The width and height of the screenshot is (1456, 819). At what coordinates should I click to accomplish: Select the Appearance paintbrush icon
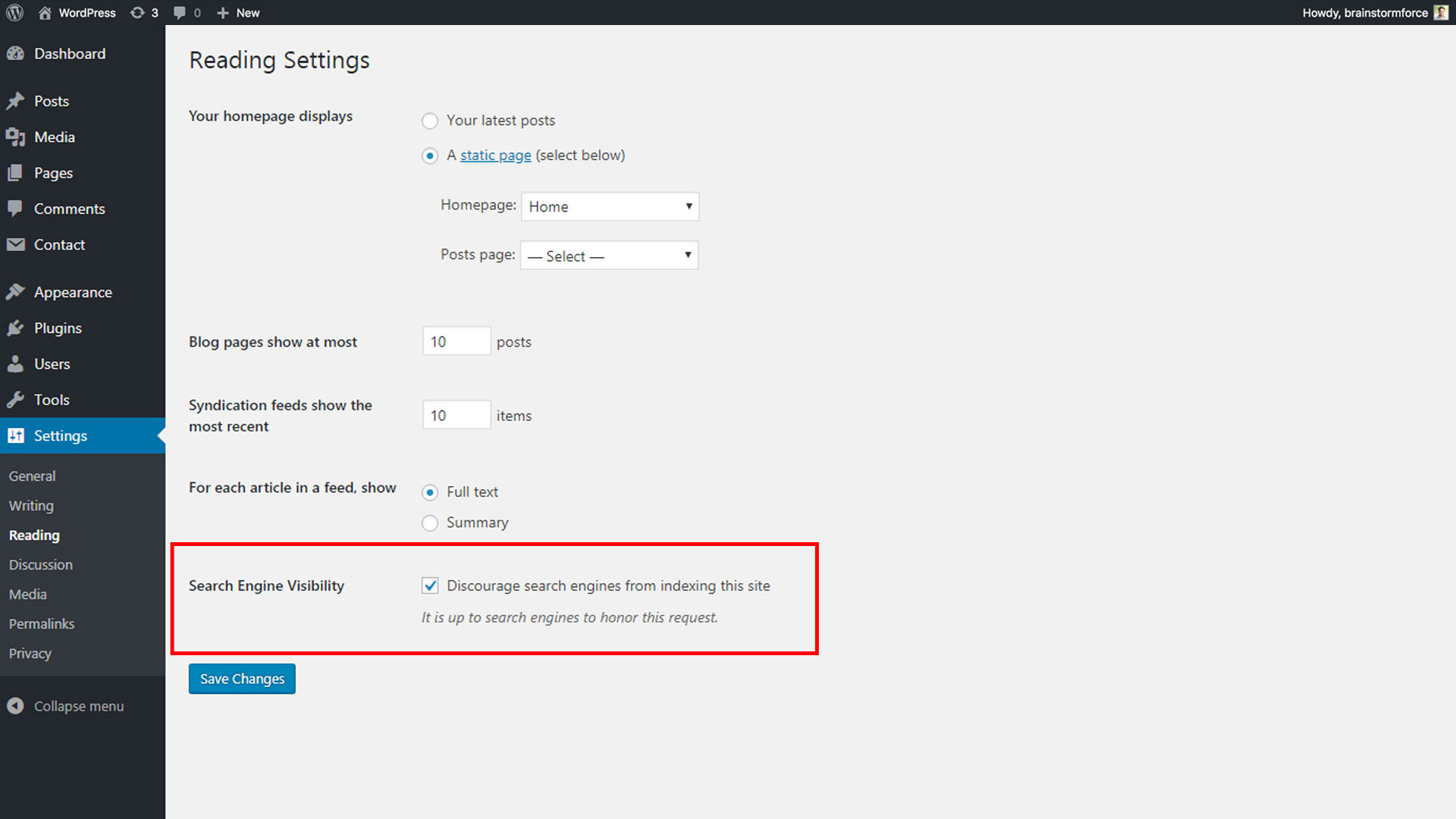coord(17,291)
